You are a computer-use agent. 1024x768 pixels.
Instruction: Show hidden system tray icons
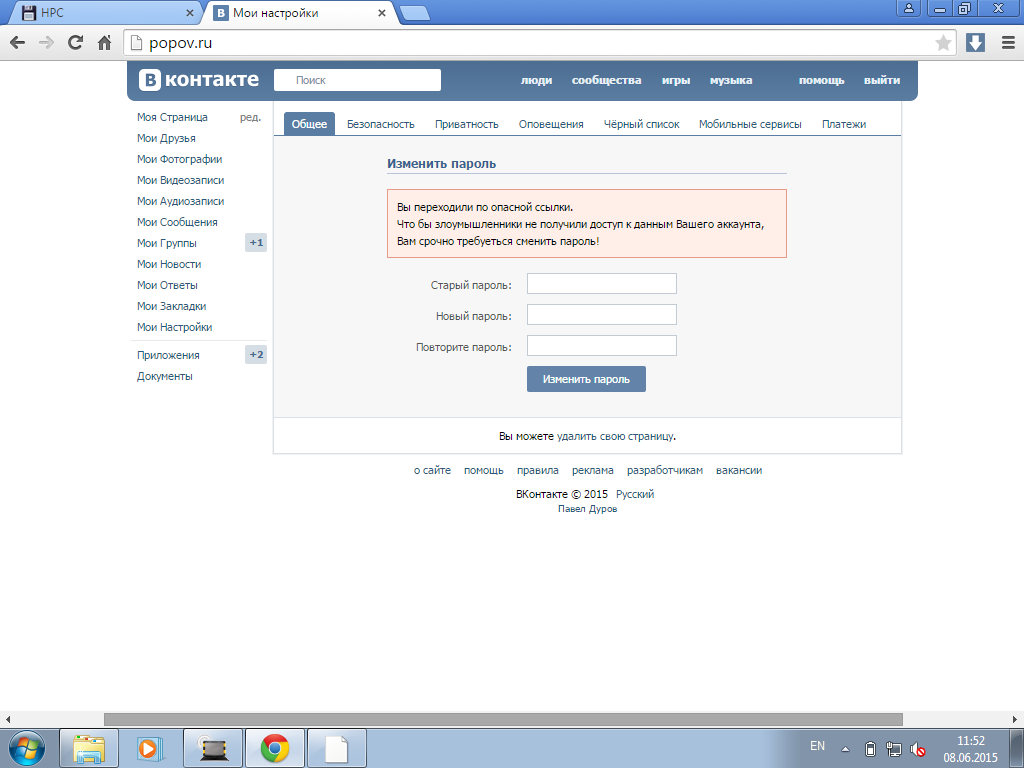tap(845, 749)
